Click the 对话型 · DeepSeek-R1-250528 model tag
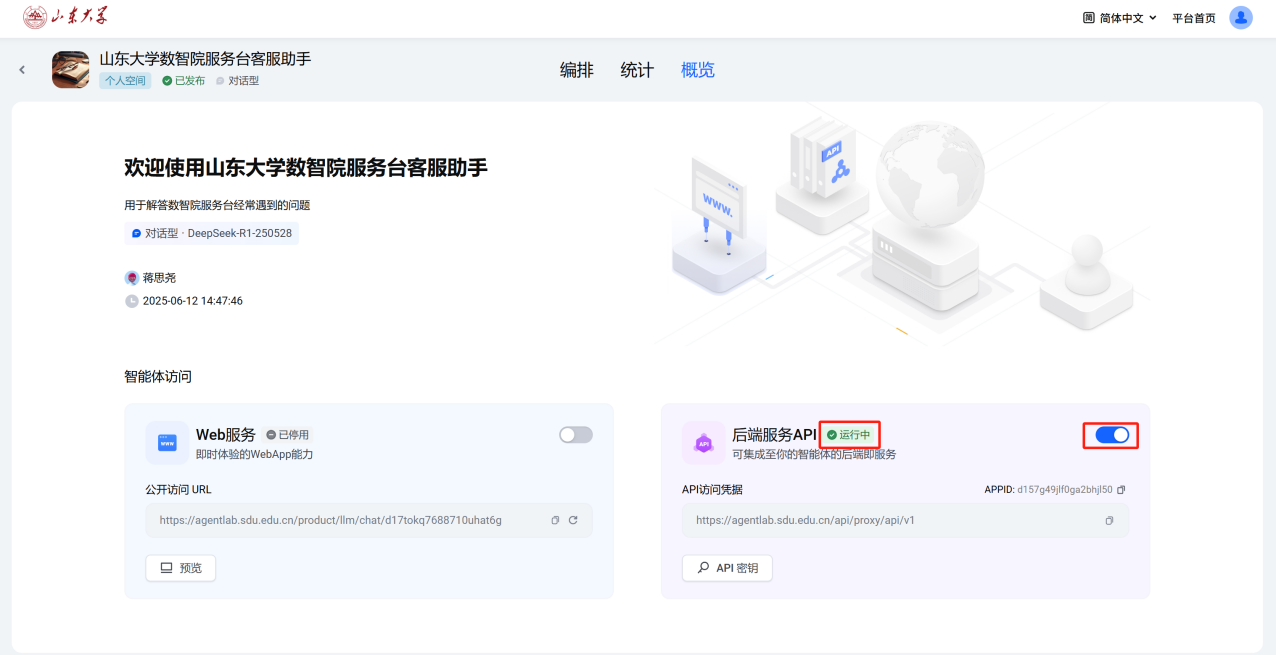The width and height of the screenshot is (1276, 655). [212, 233]
